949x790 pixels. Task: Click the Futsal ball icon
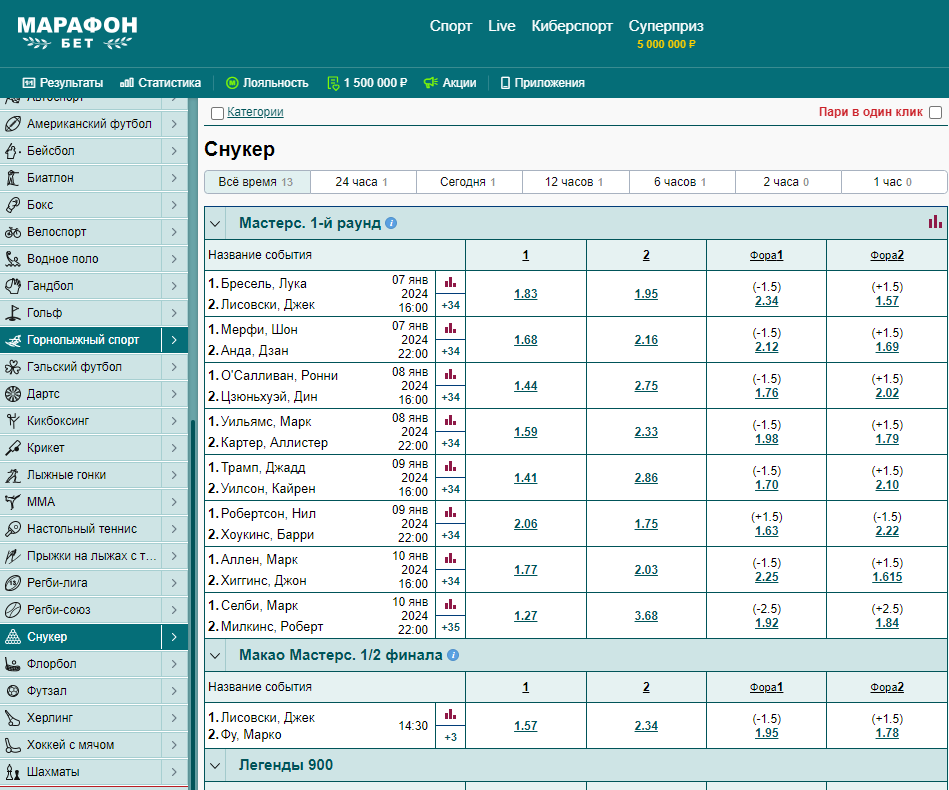pos(13,691)
